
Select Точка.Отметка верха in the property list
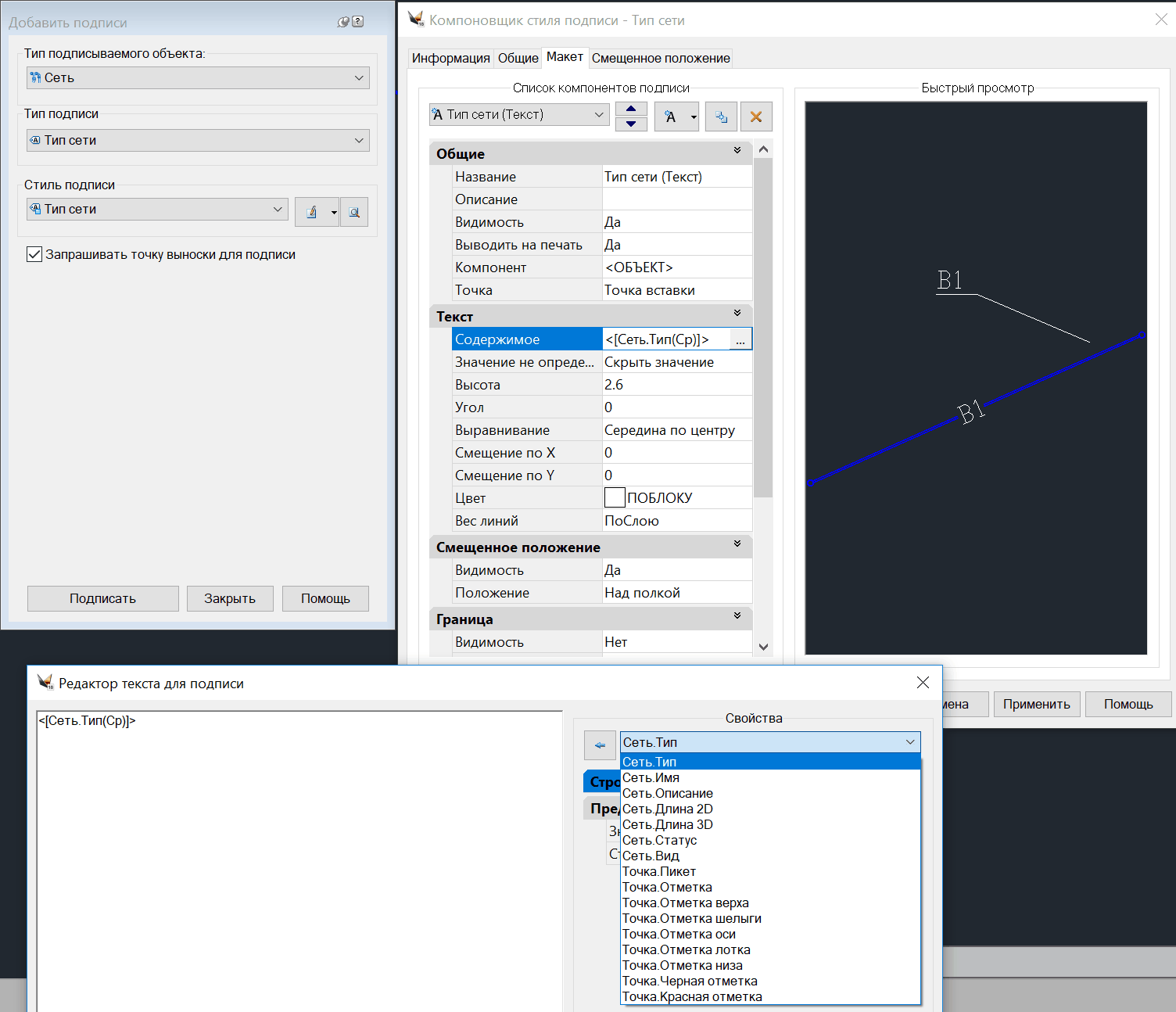[770, 903]
